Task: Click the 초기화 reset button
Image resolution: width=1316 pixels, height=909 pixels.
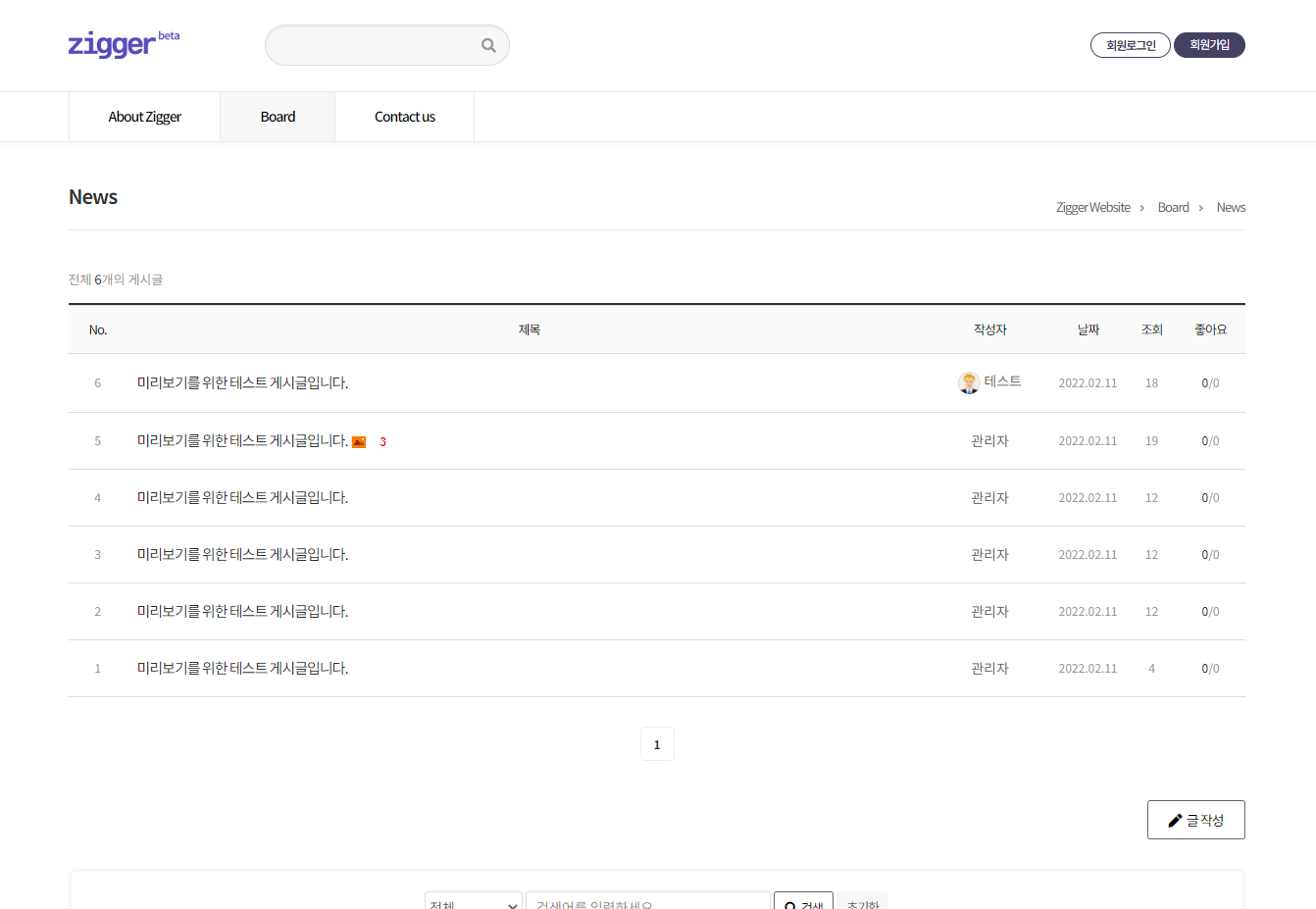Action: tap(863, 902)
